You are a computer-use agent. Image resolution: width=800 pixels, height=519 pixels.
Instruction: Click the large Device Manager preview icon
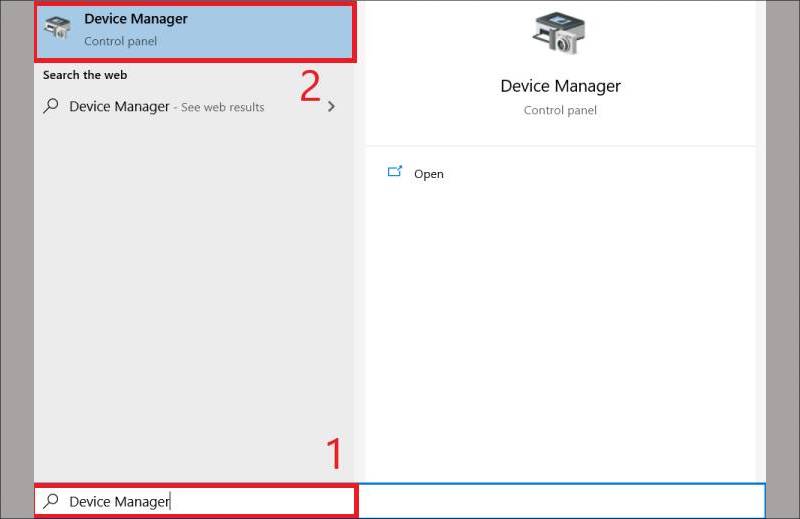(x=559, y=34)
